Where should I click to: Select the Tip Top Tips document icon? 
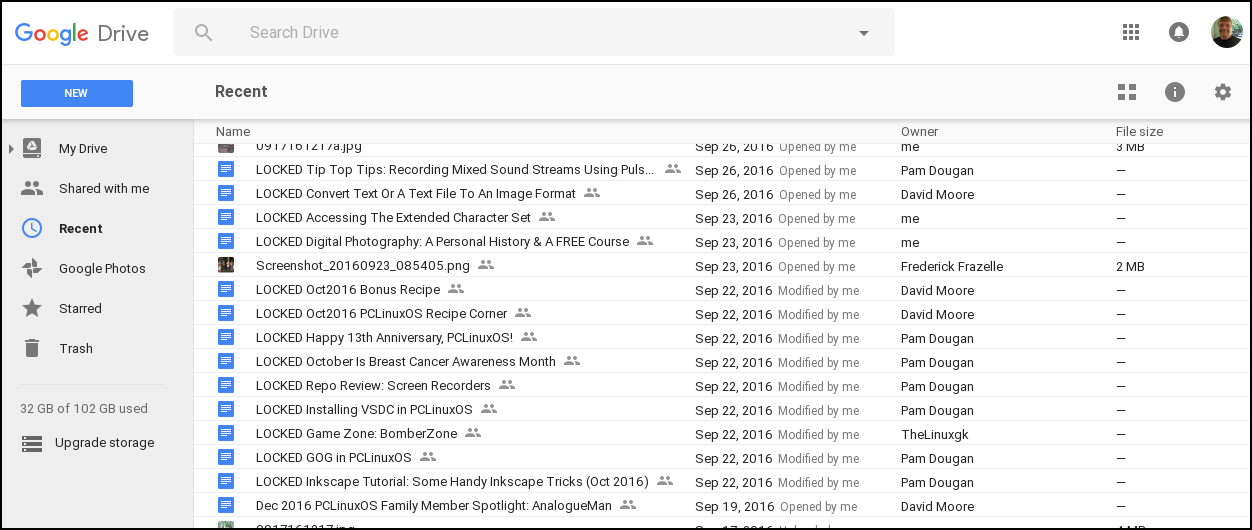[x=226, y=170]
